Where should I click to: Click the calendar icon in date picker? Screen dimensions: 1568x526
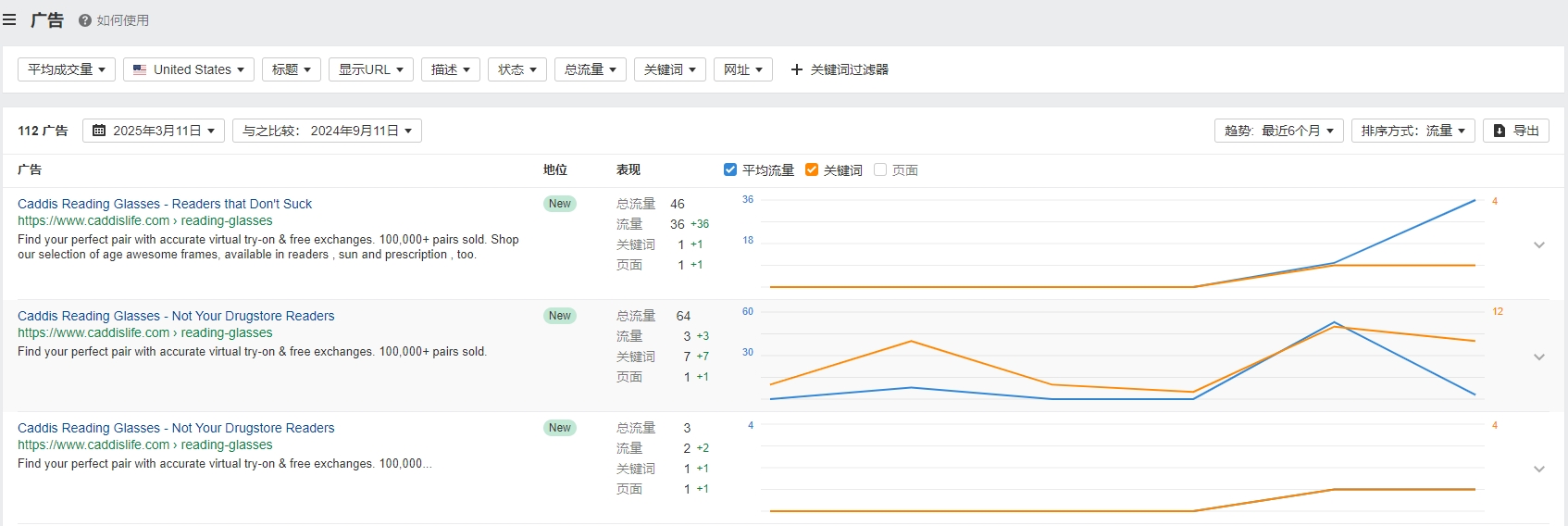99,131
